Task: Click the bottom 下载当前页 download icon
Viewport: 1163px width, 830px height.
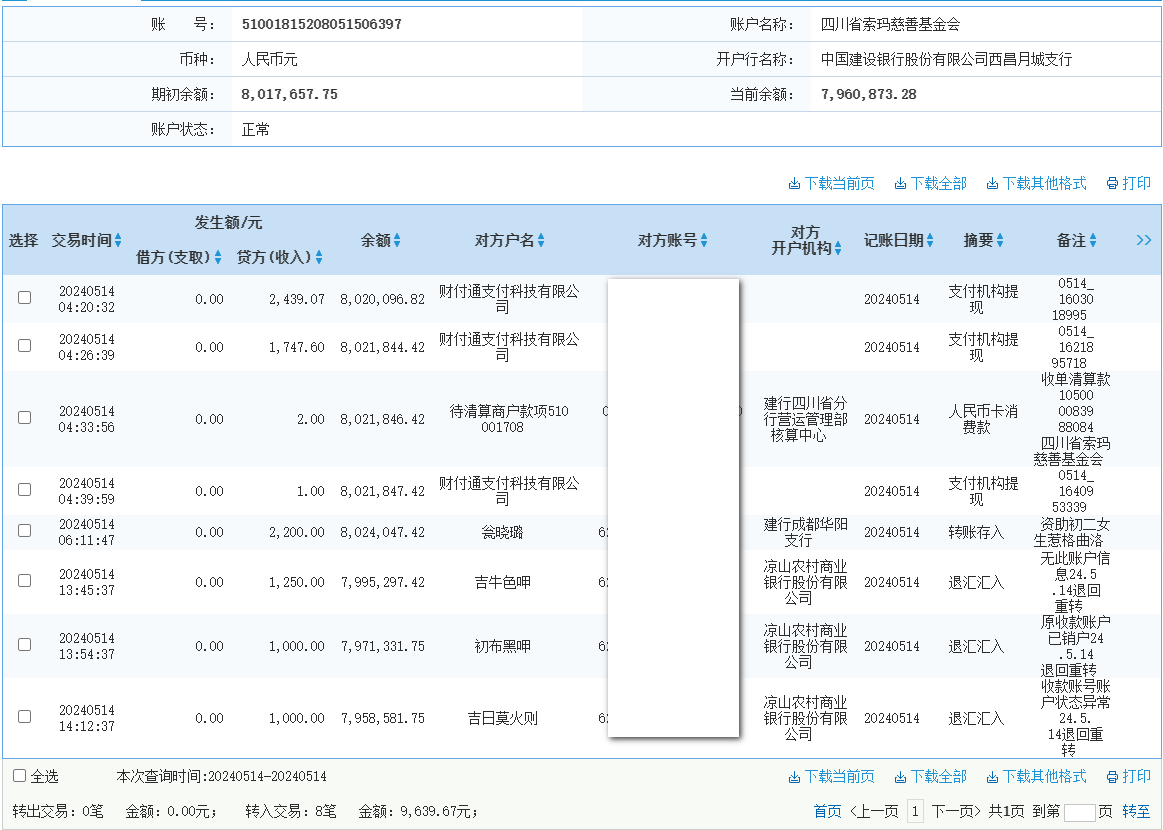Action: point(794,777)
